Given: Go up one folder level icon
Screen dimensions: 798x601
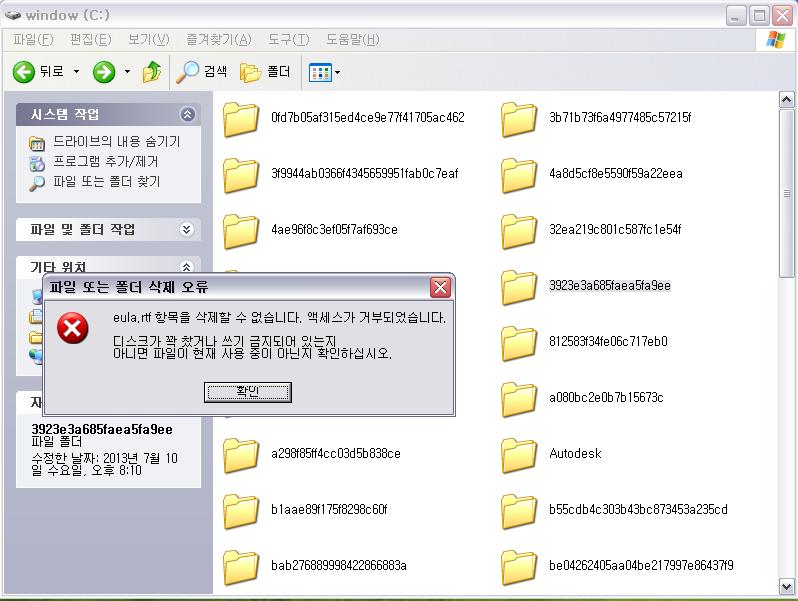Looking at the screenshot, I should (x=152, y=72).
